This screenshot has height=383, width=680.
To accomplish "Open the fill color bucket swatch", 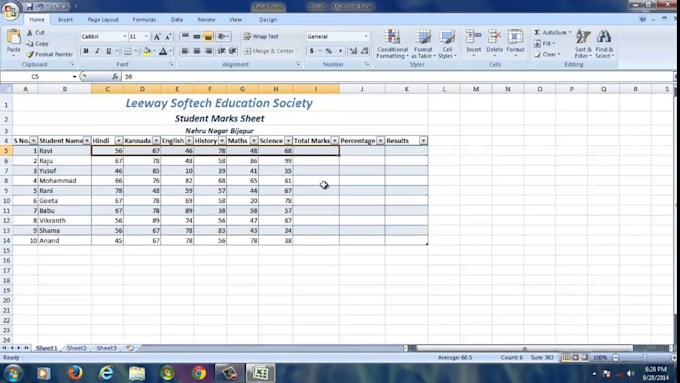I will pos(147,51).
